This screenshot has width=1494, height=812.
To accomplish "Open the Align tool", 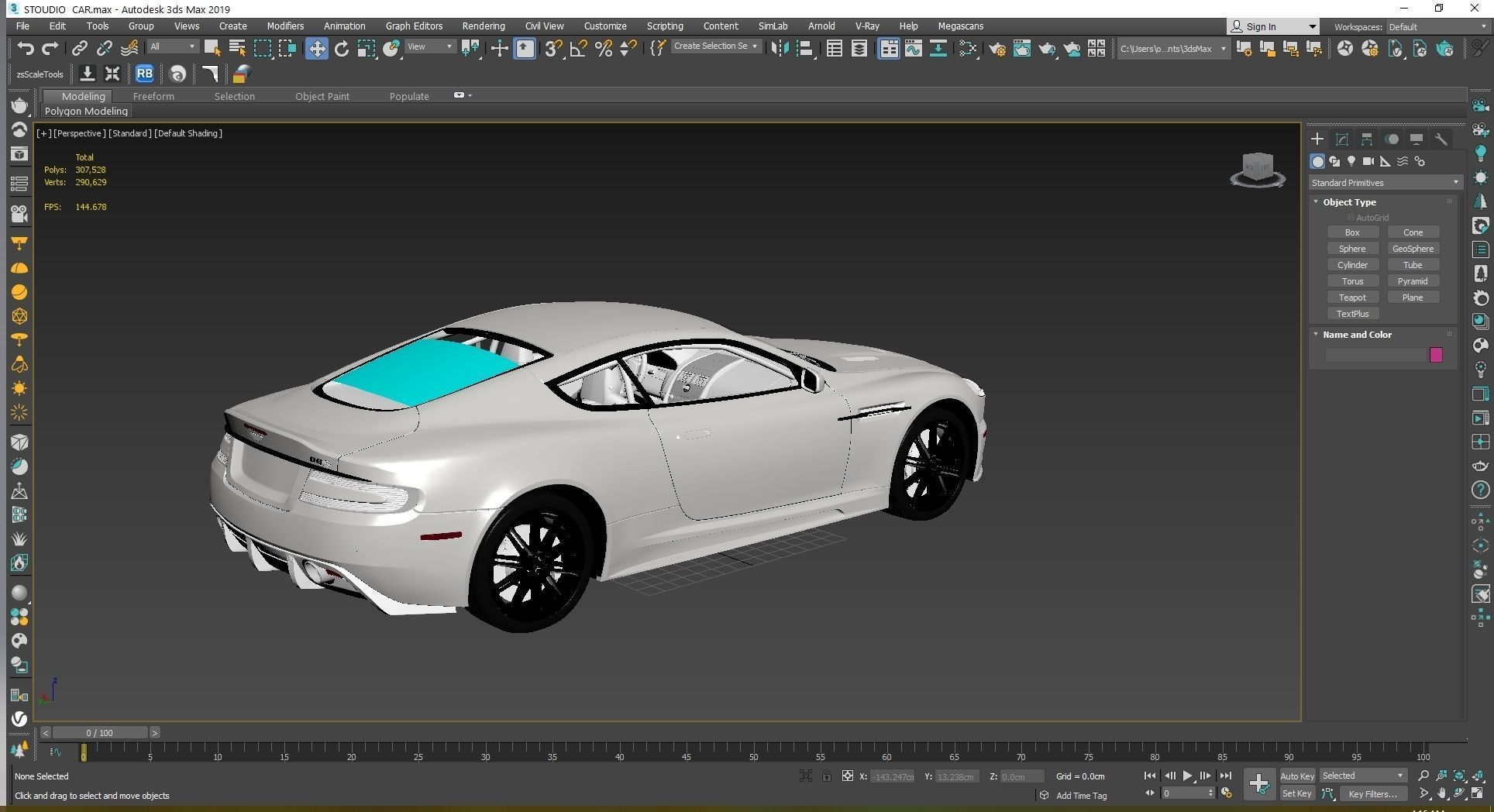I will [x=804, y=49].
